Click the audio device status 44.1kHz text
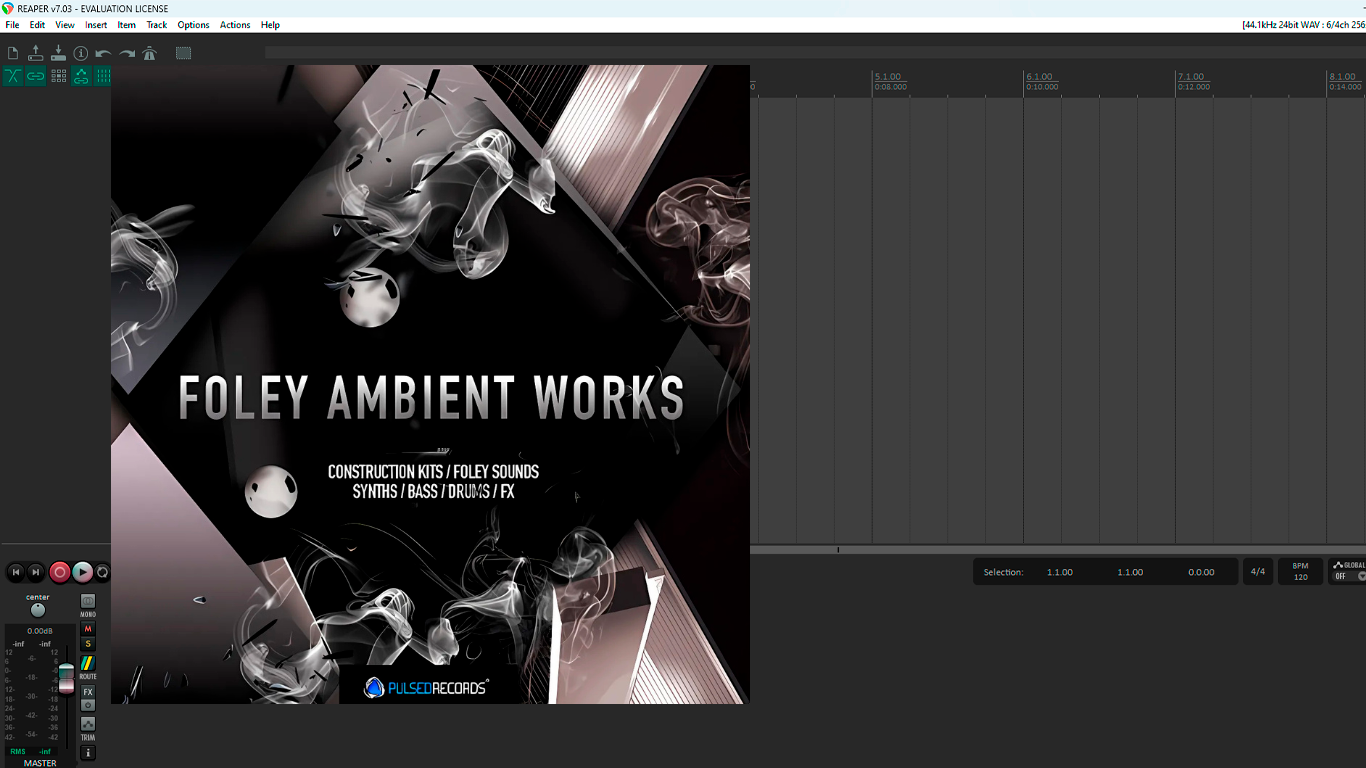 point(1304,25)
